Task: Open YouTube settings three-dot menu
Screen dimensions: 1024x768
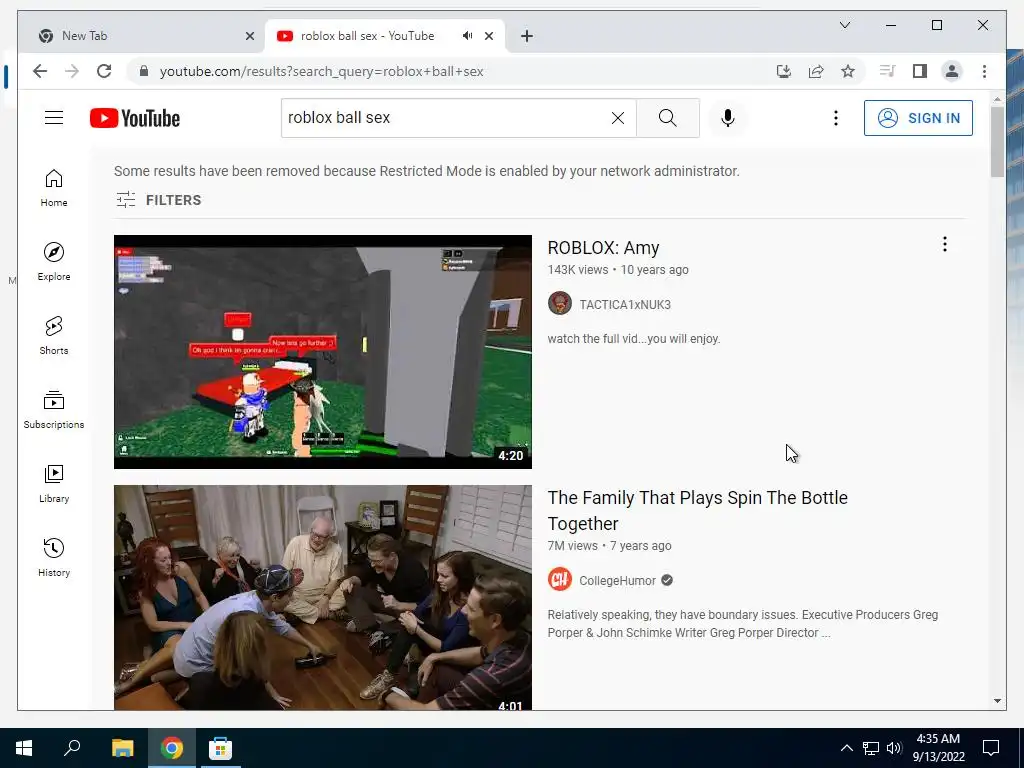Action: 835,118
